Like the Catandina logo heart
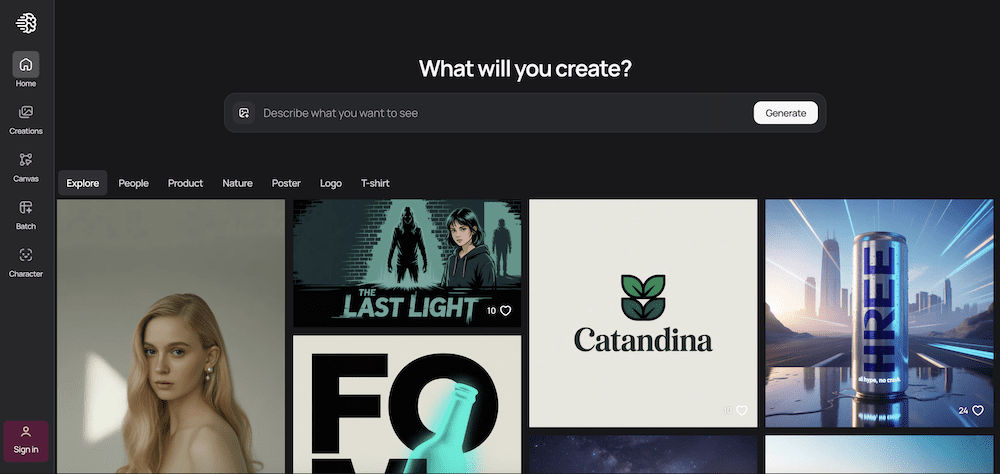Screen dimensions: 1000x474 742,410
